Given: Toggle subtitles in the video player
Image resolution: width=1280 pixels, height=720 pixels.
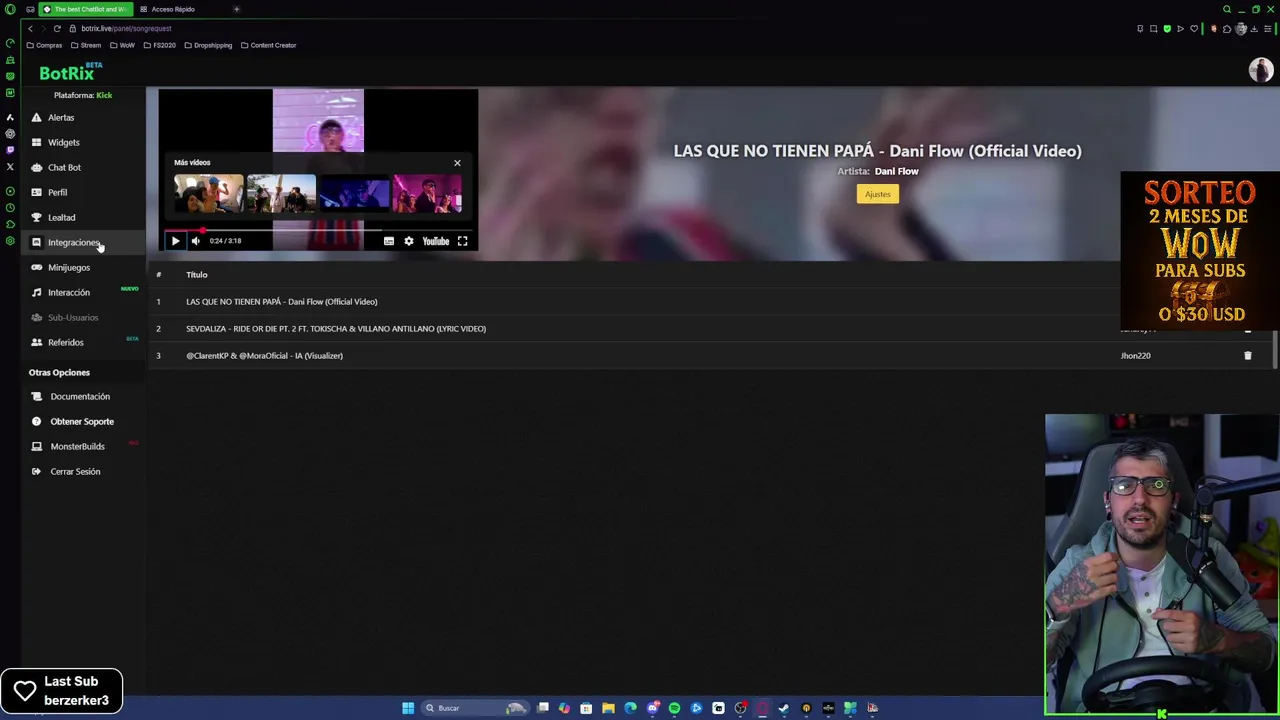Looking at the screenshot, I should click(389, 241).
